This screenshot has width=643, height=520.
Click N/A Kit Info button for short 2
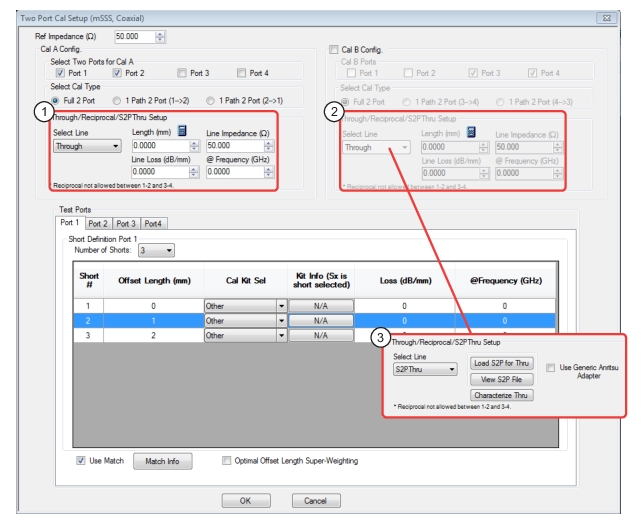click(321, 321)
